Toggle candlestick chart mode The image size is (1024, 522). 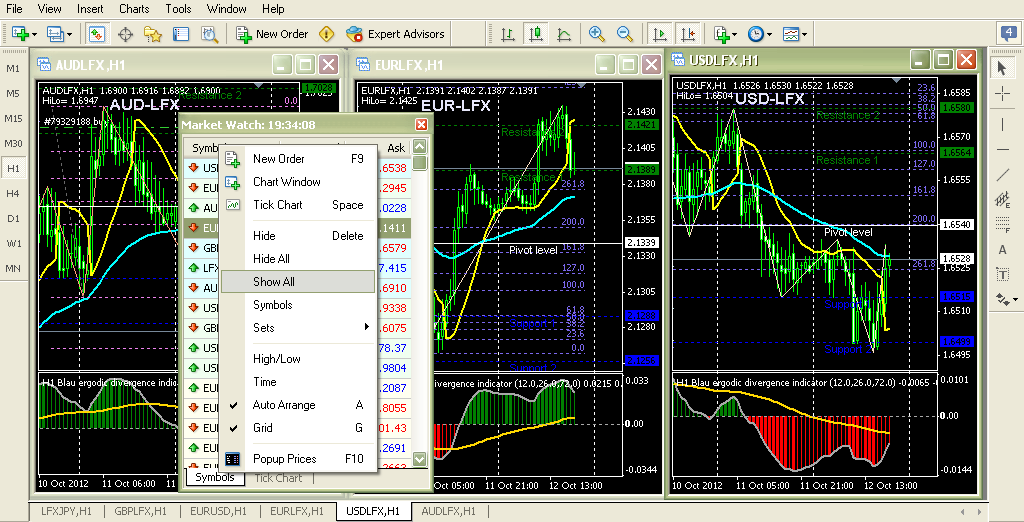(x=536, y=34)
